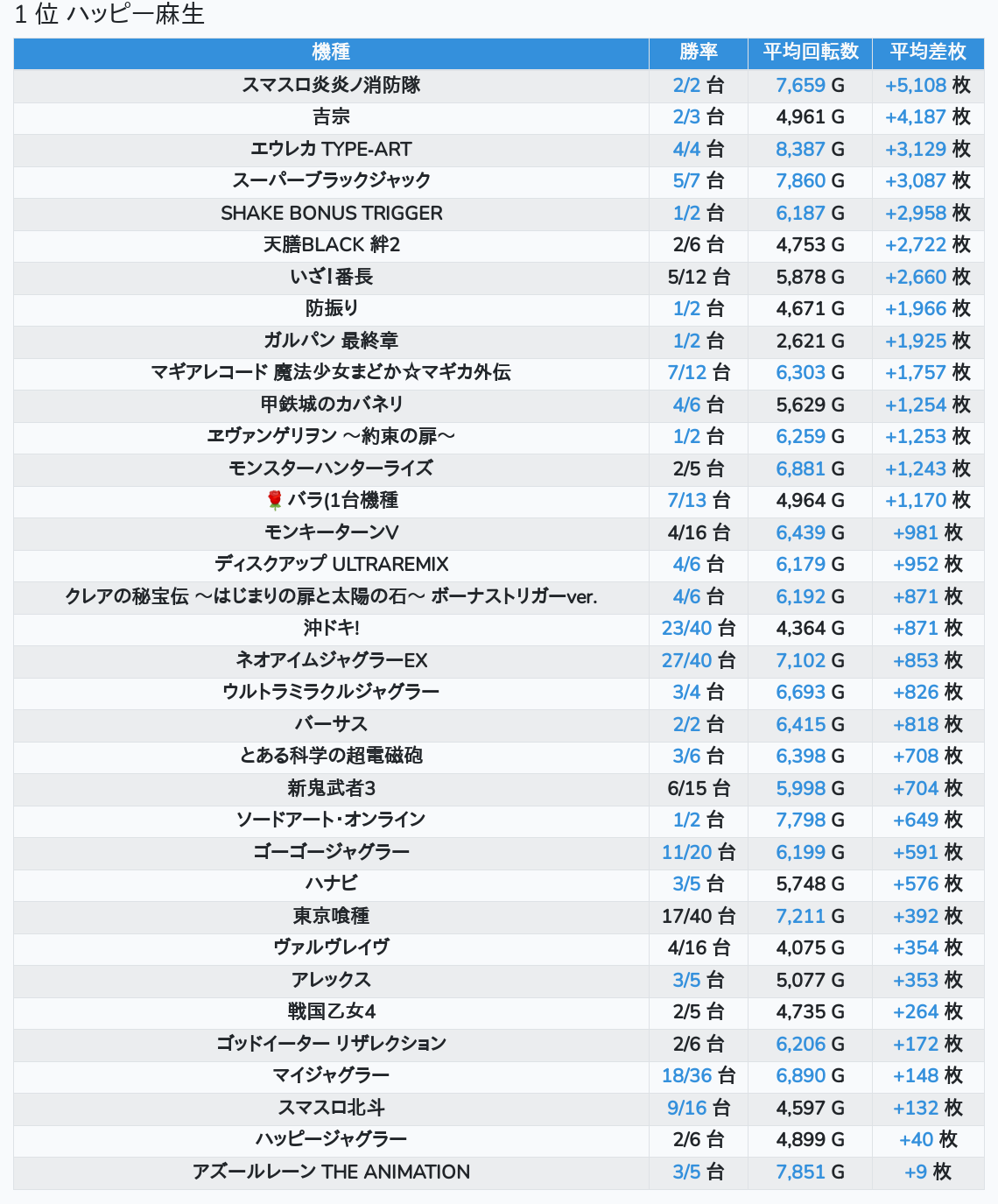
Task: Click the 平均回転数 column header
Action: [x=810, y=53]
